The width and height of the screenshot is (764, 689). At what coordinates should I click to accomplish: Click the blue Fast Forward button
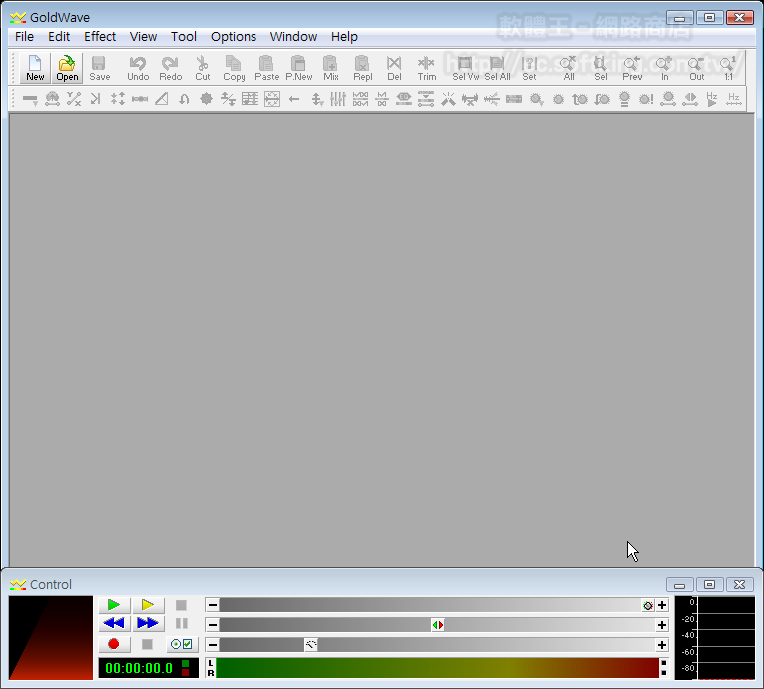[x=148, y=624]
